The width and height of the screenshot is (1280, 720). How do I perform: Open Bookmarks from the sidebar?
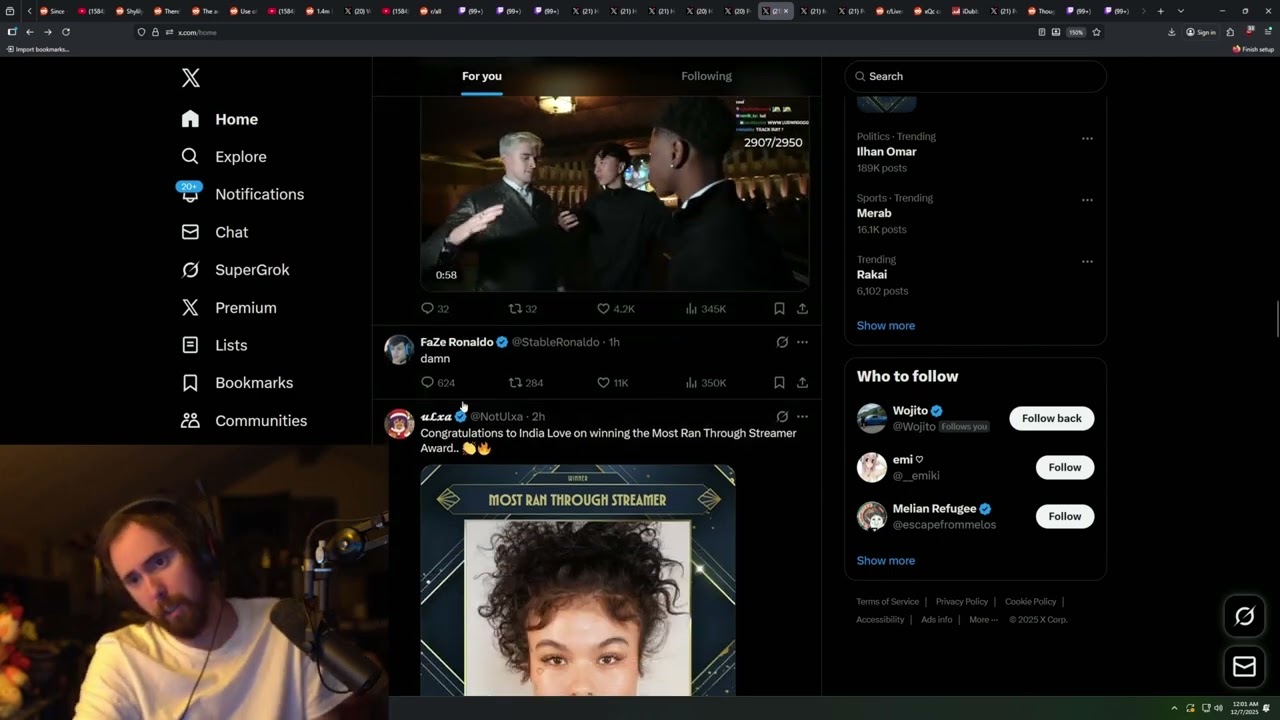(237, 383)
